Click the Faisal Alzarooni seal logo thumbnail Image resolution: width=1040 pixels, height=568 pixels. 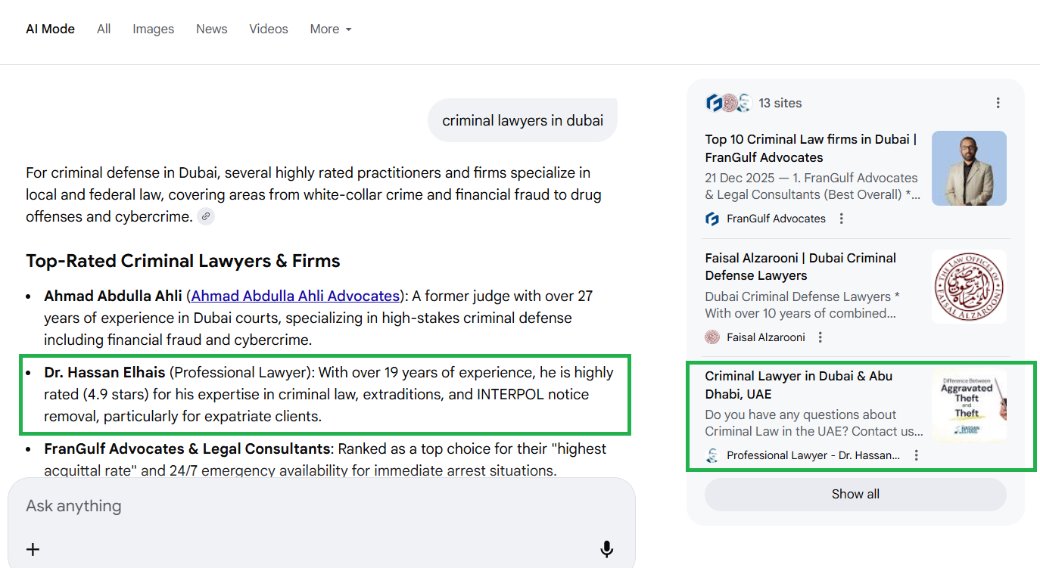point(969,287)
